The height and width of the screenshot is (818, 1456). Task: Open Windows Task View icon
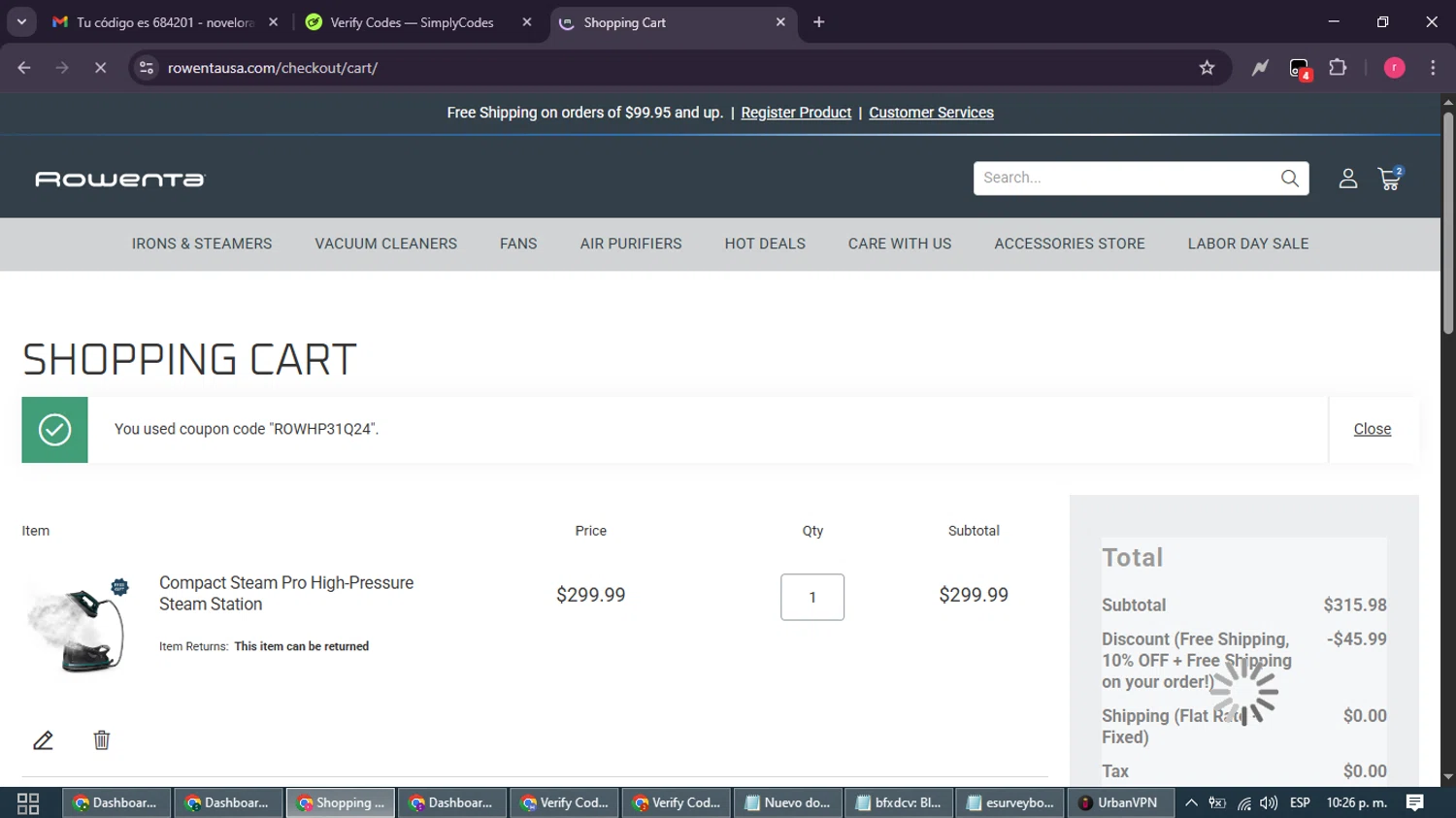(x=28, y=803)
